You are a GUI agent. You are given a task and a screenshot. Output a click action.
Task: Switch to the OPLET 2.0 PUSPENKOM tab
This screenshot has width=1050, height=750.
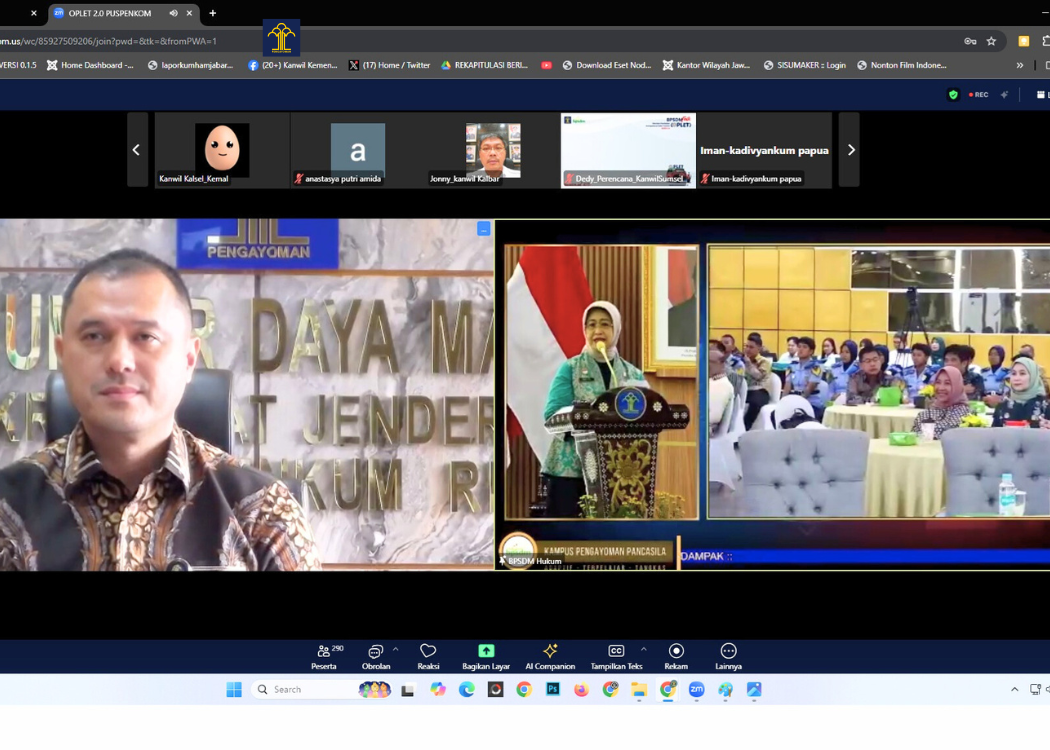point(110,13)
